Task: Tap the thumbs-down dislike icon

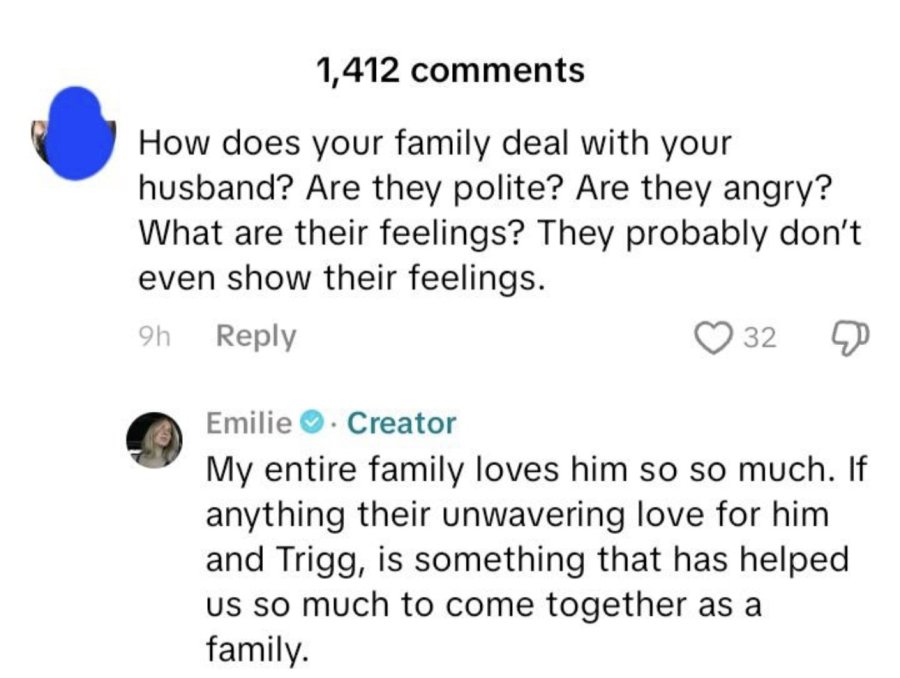Action: (x=851, y=339)
